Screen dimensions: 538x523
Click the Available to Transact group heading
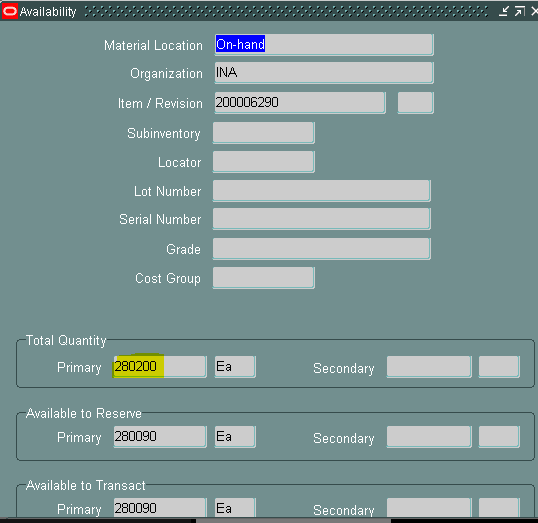point(86,485)
